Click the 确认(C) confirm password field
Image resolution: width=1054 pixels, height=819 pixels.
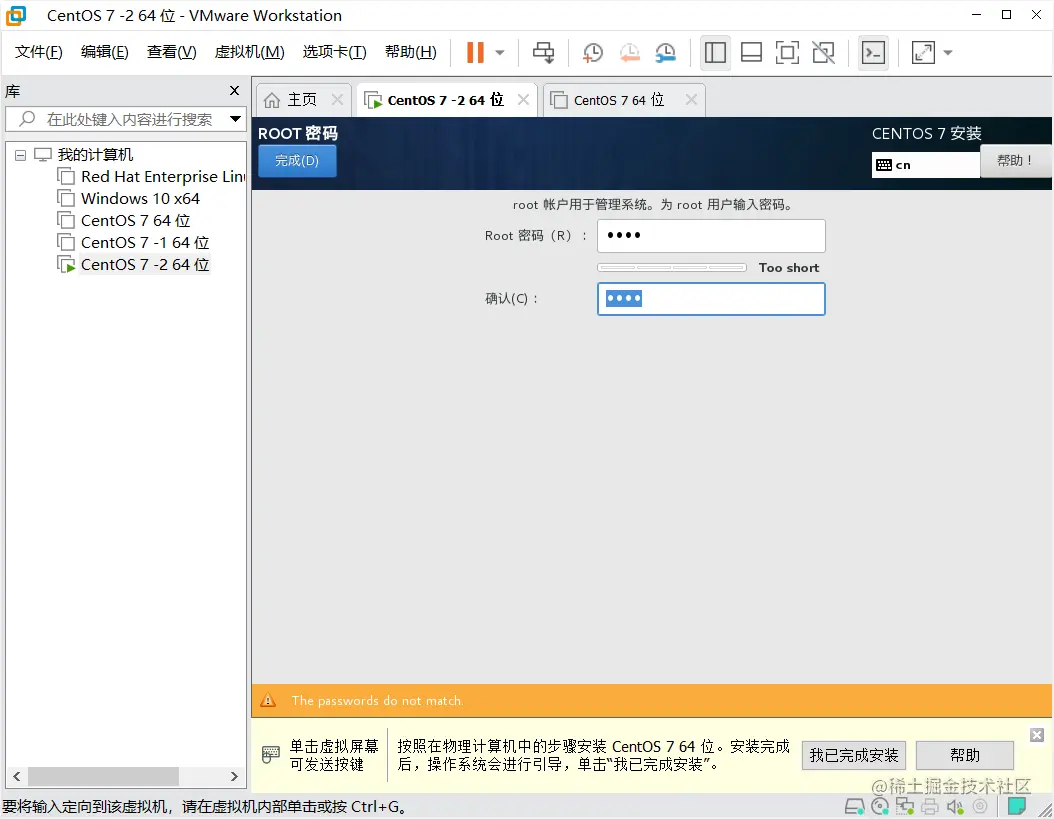[x=711, y=299]
